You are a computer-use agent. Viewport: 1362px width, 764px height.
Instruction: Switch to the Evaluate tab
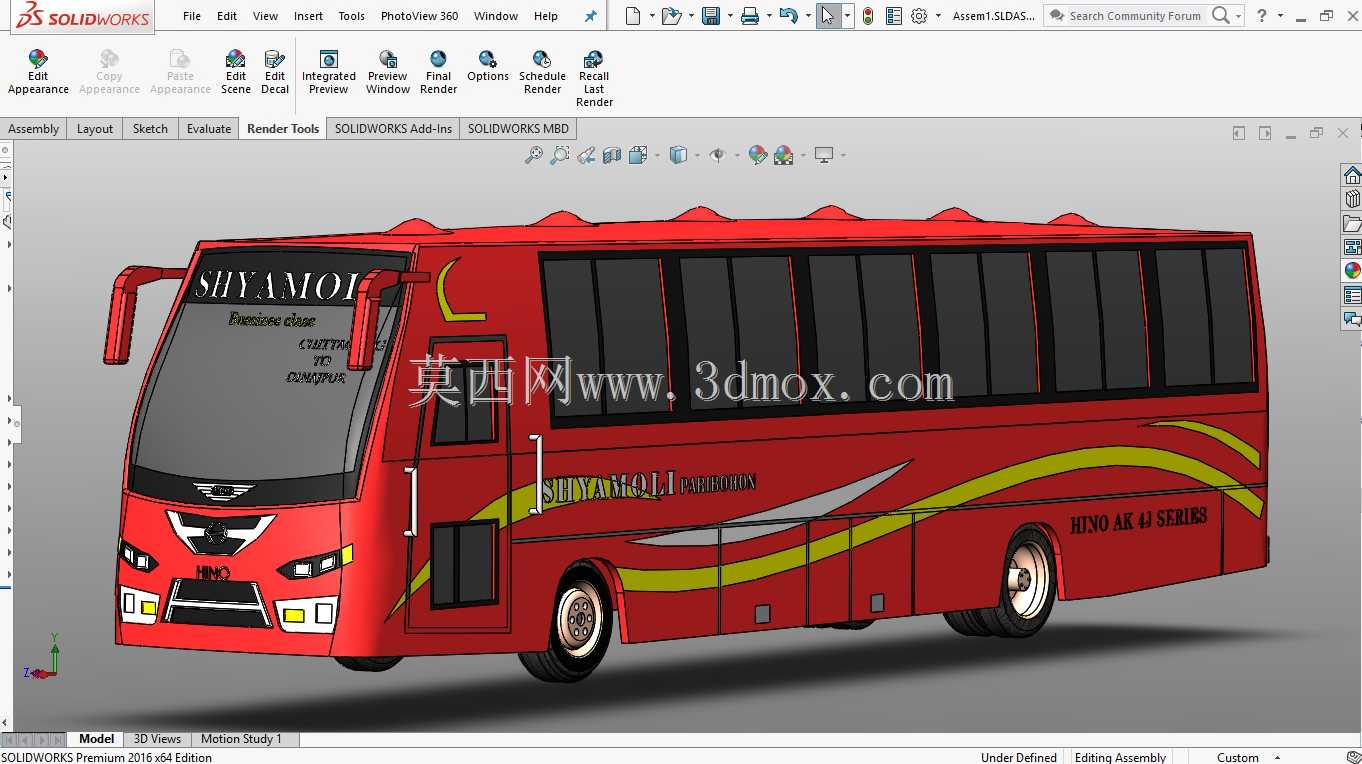tap(209, 128)
